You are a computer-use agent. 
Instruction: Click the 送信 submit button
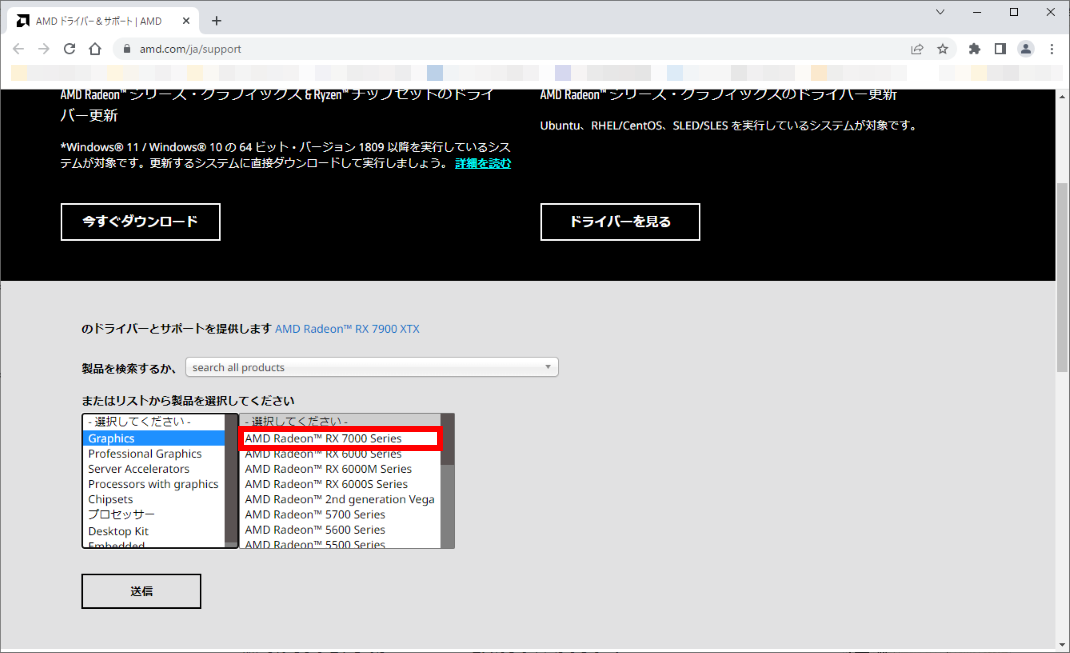click(x=141, y=591)
